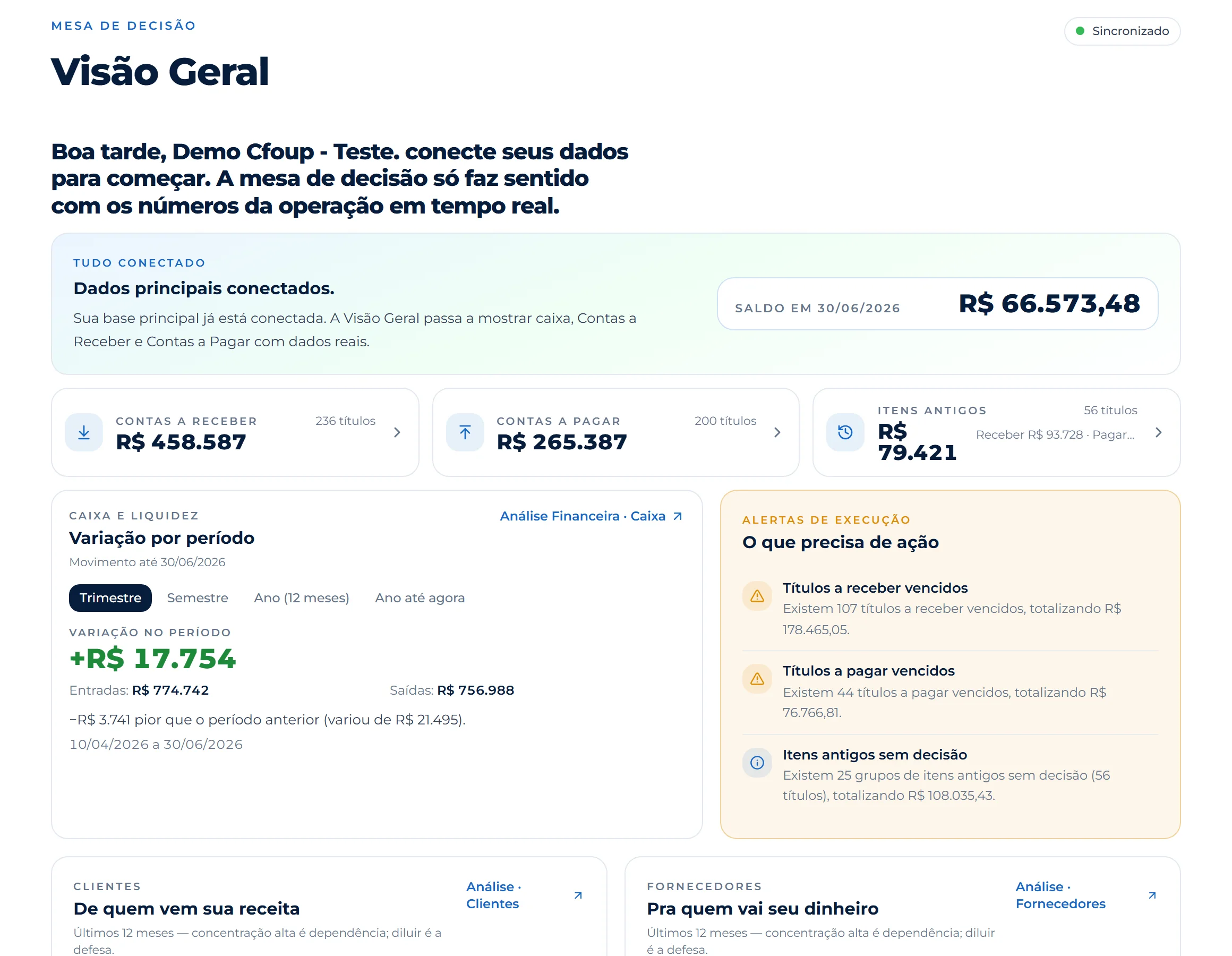Click the Movimento até 30/06/2026 subtitle
The image size is (1232, 956).
coord(147,562)
